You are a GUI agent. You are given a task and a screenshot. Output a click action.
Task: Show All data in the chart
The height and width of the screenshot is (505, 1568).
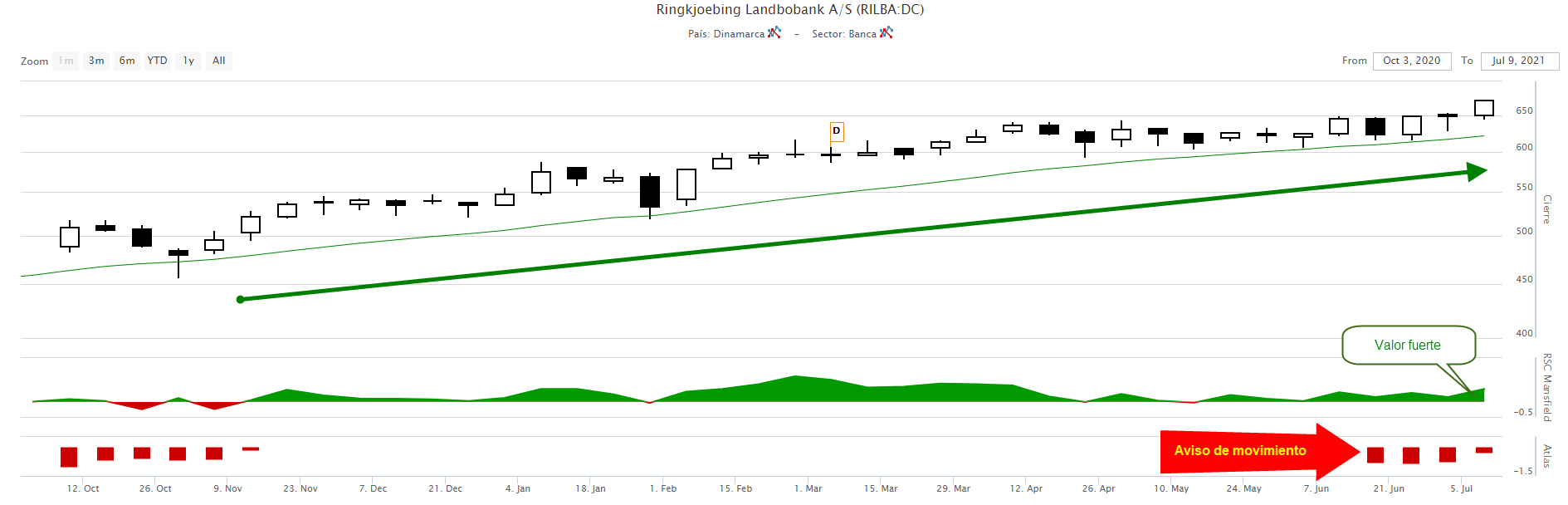[x=219, y=61]
